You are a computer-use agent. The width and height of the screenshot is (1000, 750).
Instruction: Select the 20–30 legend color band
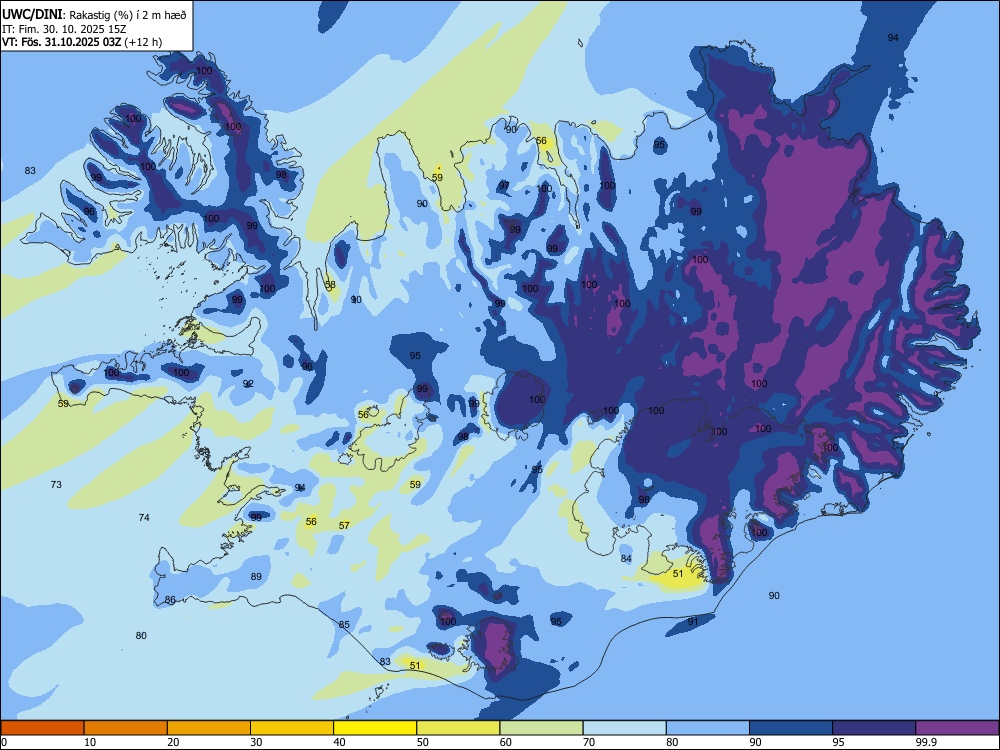tap(209, 728)
